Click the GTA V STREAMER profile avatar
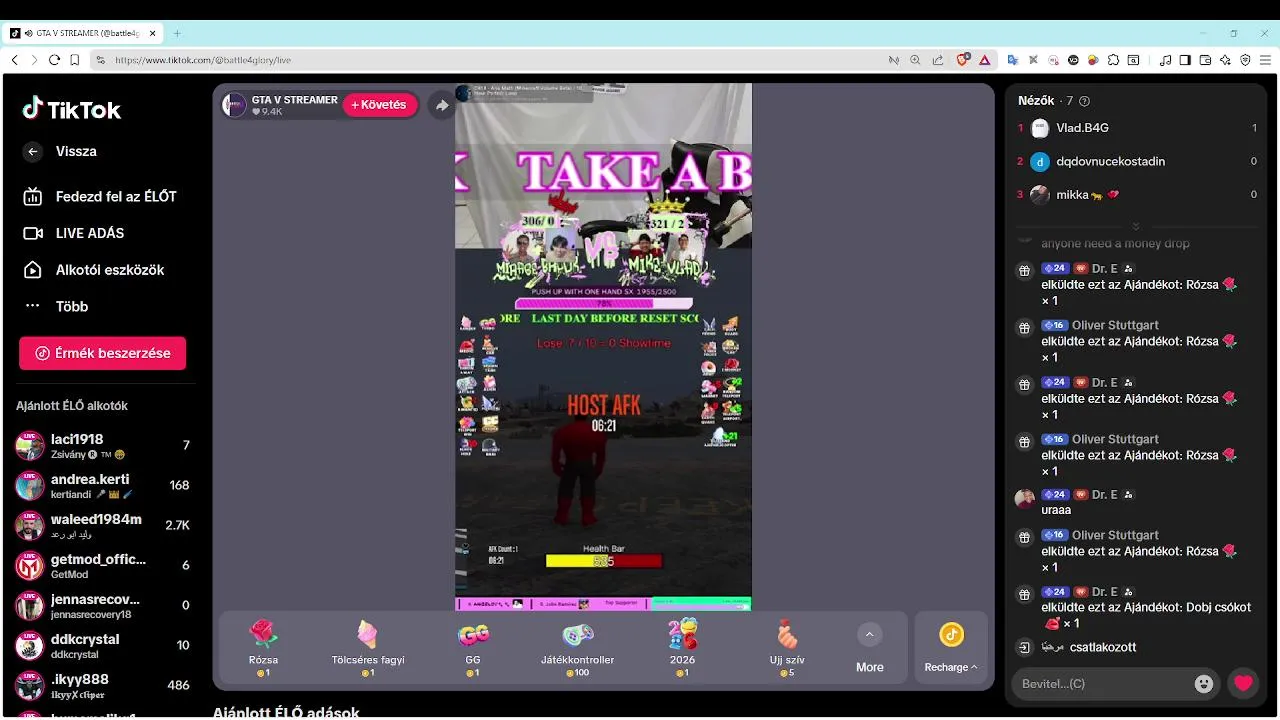The image size is (1280, 720). [x=234, y=105]
